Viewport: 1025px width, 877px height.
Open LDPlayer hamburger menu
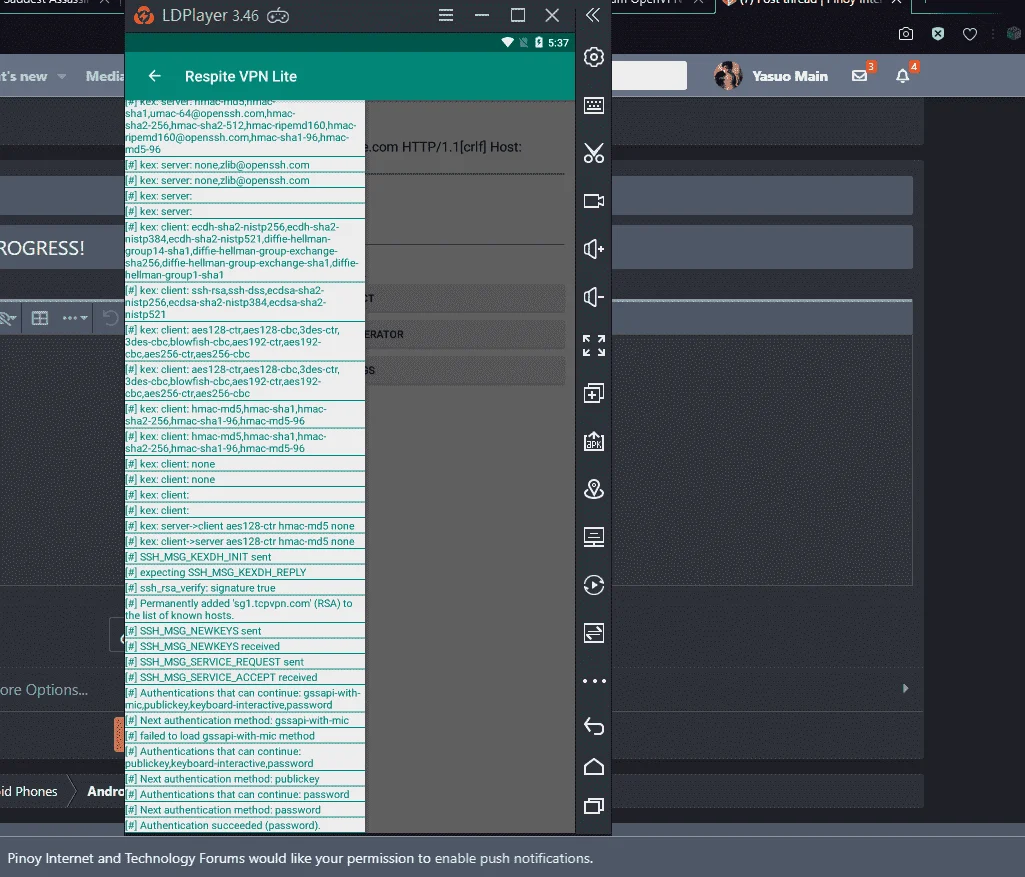[x=446, y=15]
